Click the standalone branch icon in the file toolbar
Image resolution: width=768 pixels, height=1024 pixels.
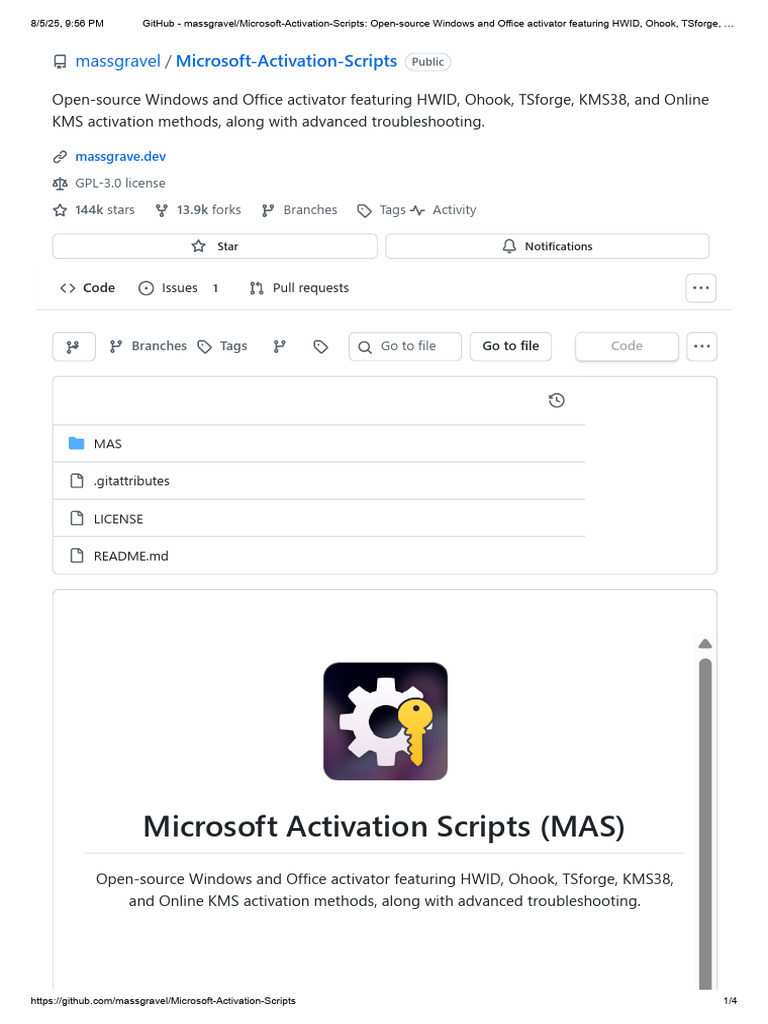click(x=280, y=347)
